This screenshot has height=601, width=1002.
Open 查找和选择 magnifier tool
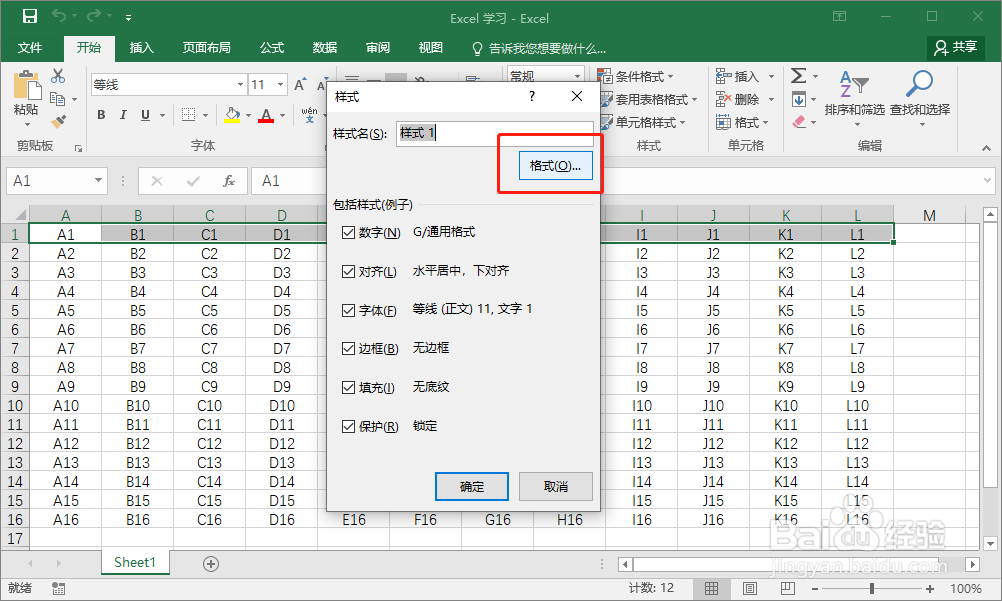click(x=920, y=97)
